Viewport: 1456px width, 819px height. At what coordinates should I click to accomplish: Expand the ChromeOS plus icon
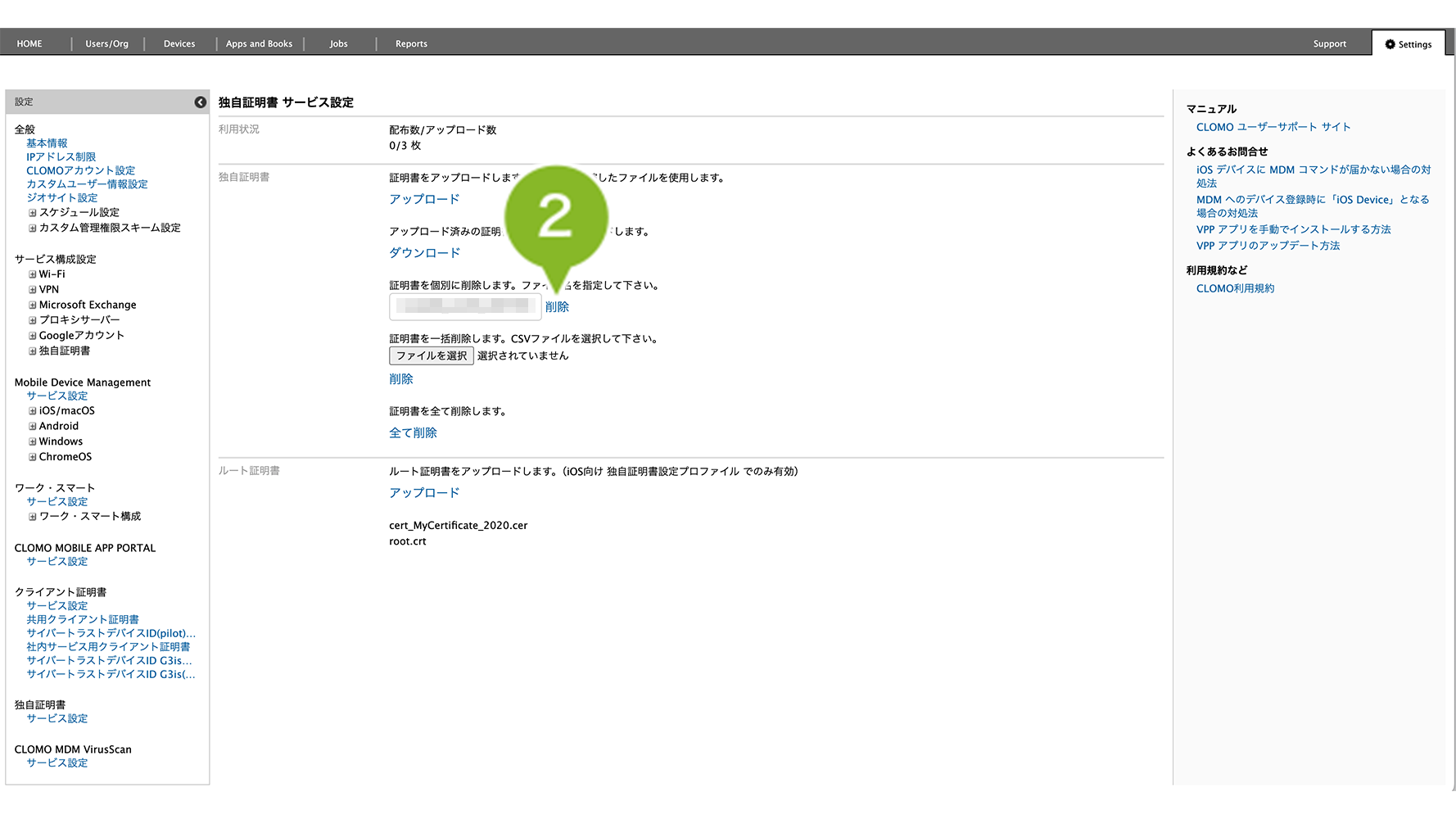(33, 457)
